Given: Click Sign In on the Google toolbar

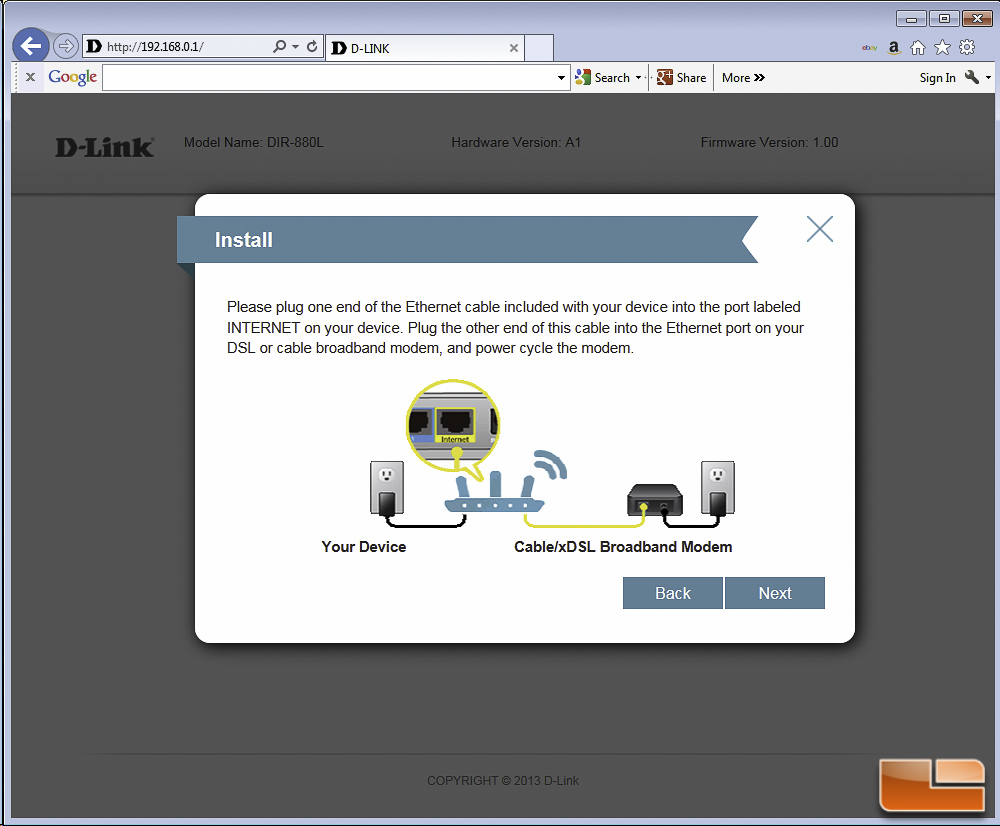Looking at the screenshot, I should [937, 78].
